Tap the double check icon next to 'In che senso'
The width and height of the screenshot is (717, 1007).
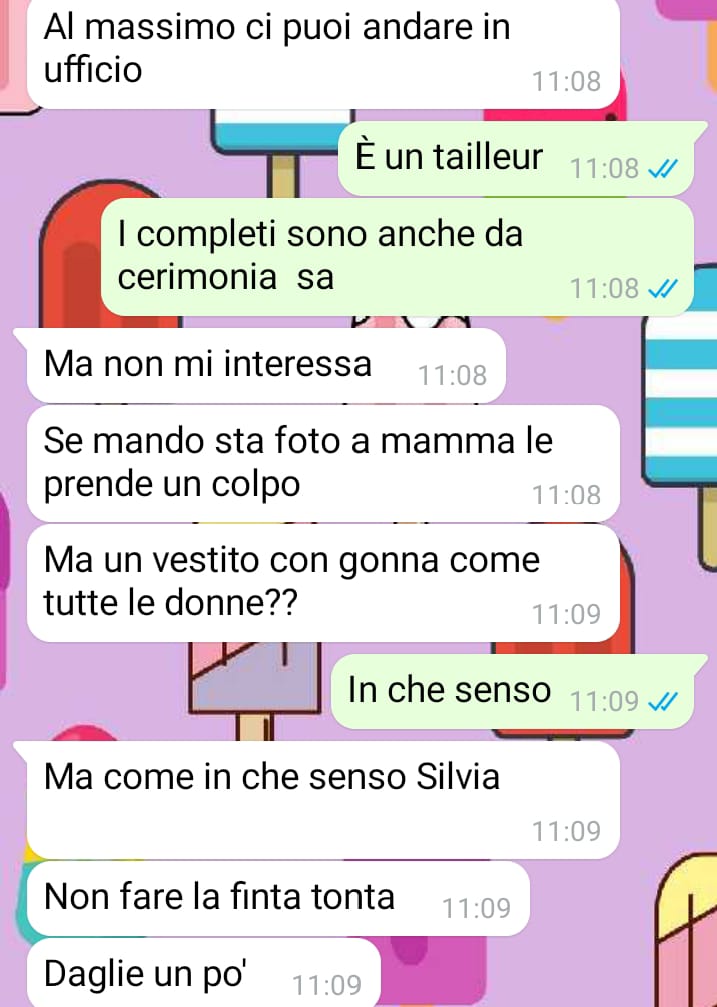coord(662,703)
